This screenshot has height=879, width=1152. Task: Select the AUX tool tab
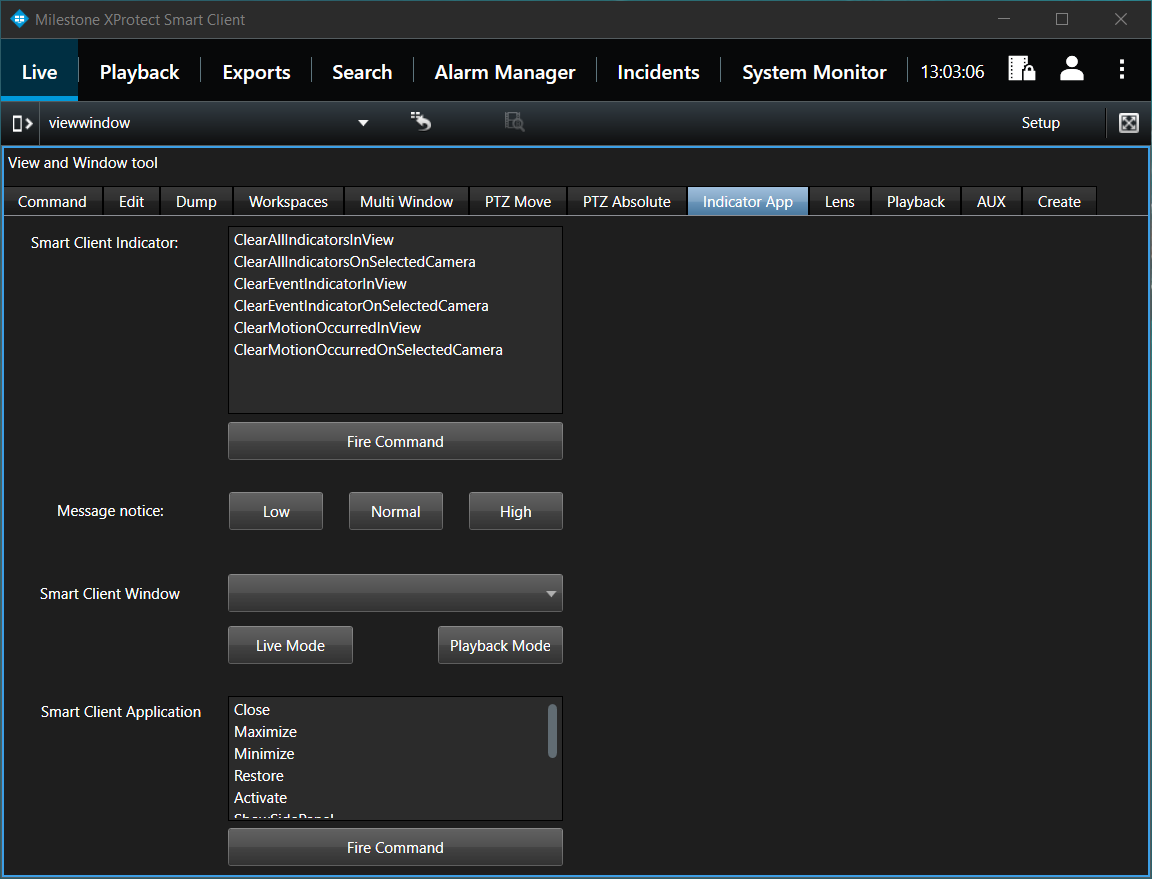(x=991, y=201)
